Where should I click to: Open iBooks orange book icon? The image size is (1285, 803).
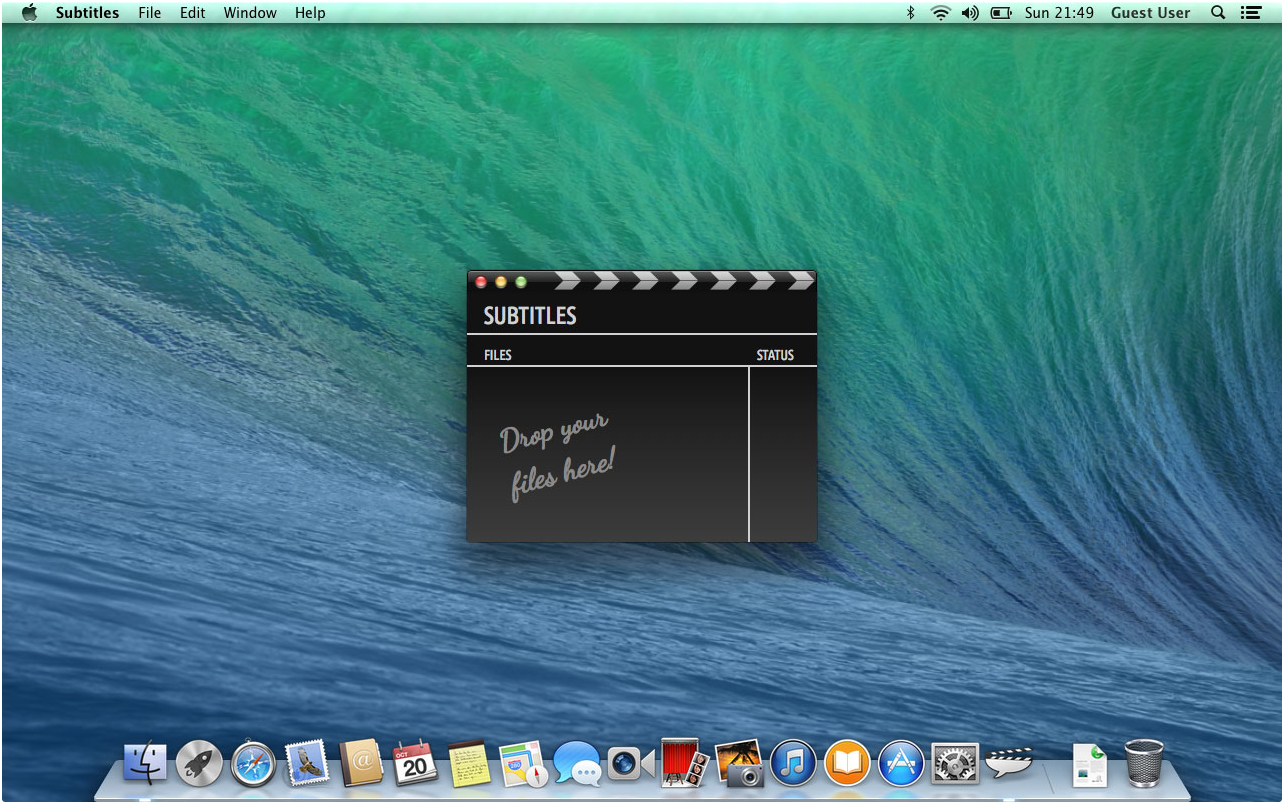point(847,764)
